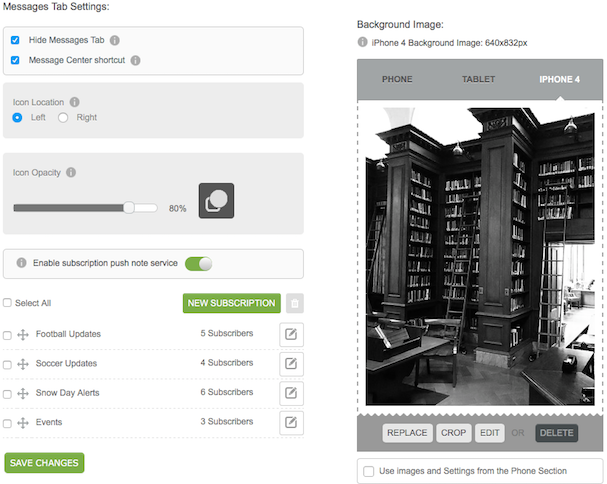Click the info icon next to Hide Messages Tab

(x=115, y=41)
